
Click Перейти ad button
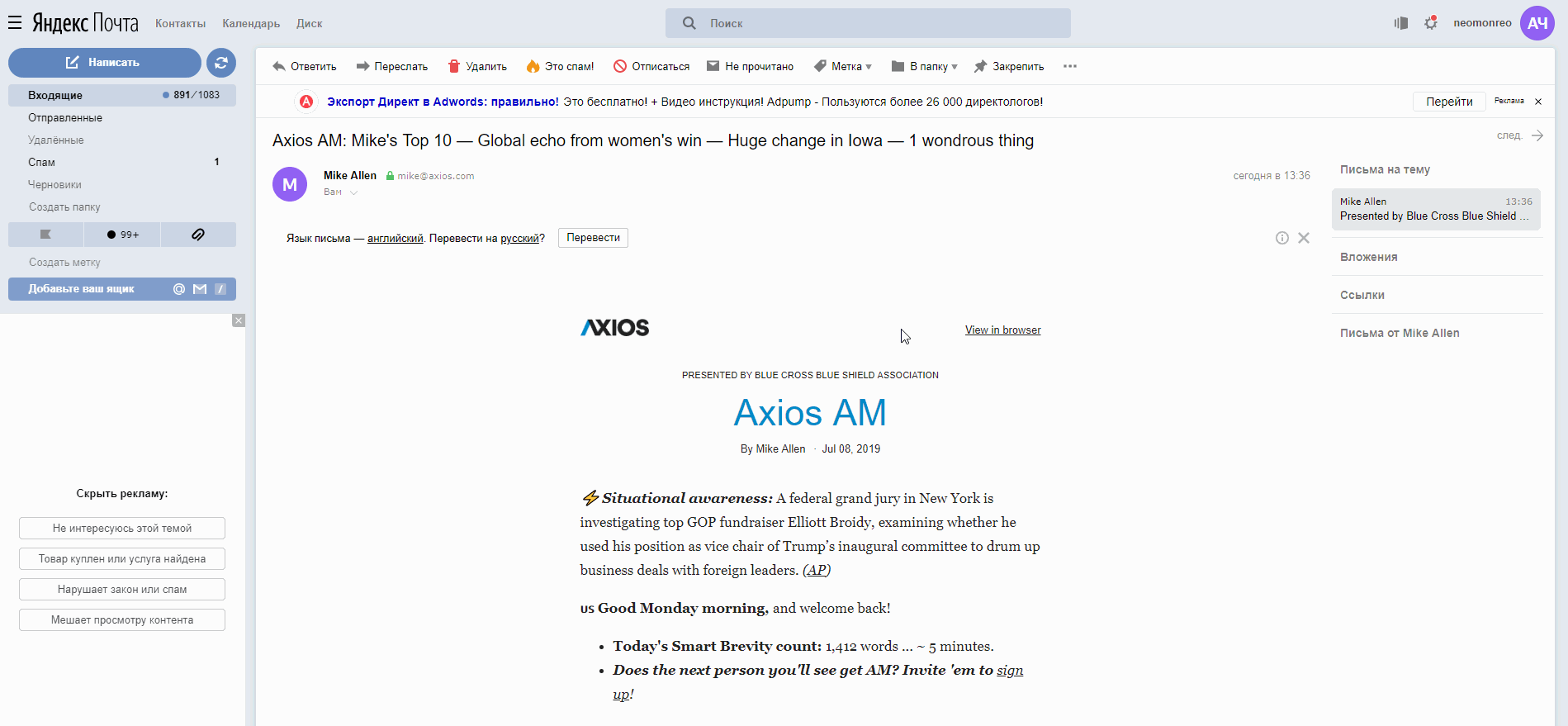point(1449,102)
